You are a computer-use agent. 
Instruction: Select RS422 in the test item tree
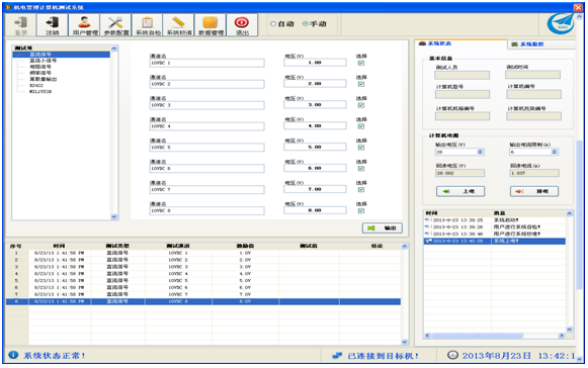click(x=36, y=85)
